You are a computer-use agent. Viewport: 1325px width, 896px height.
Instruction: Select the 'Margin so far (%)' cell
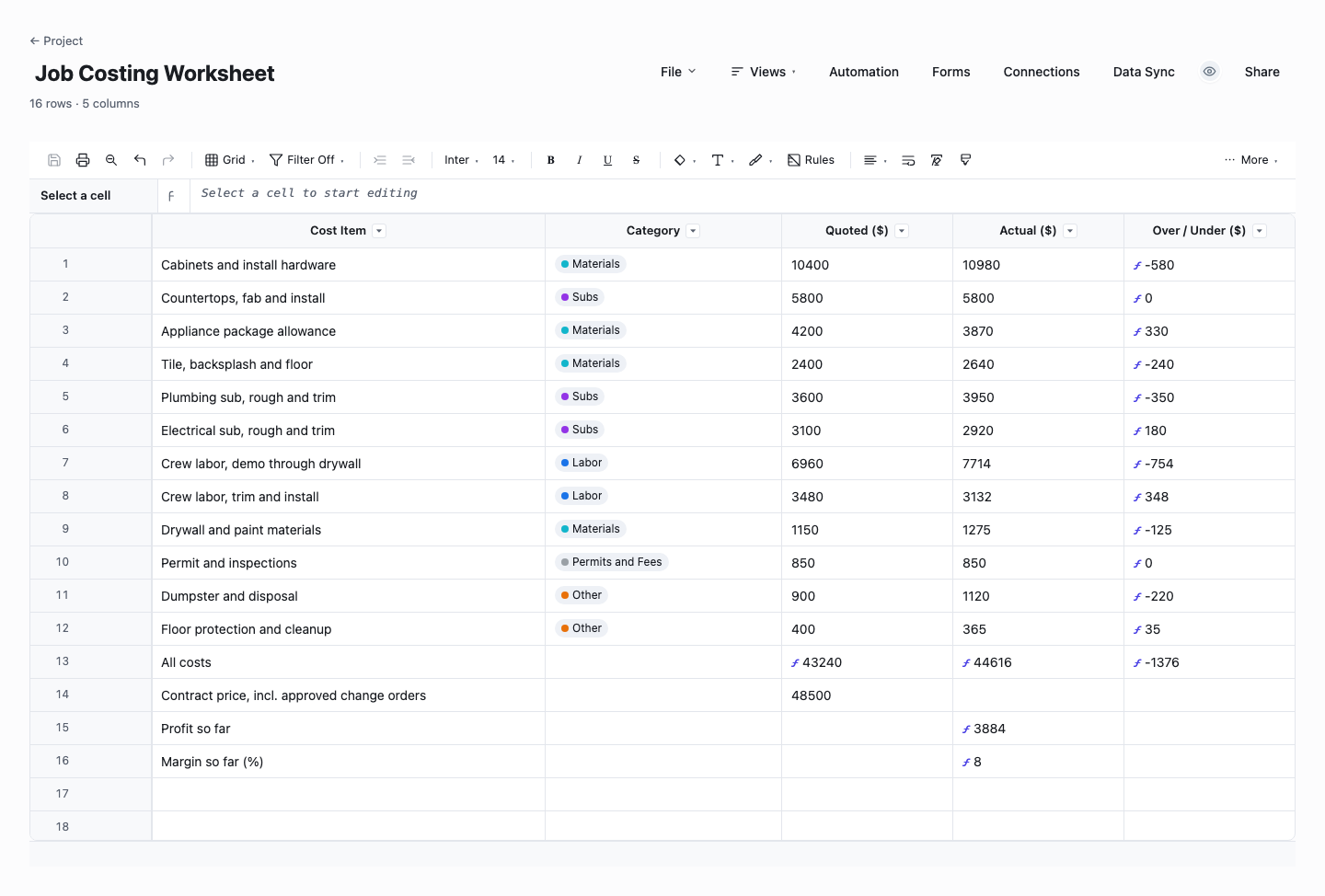click(x=349, y=762)
